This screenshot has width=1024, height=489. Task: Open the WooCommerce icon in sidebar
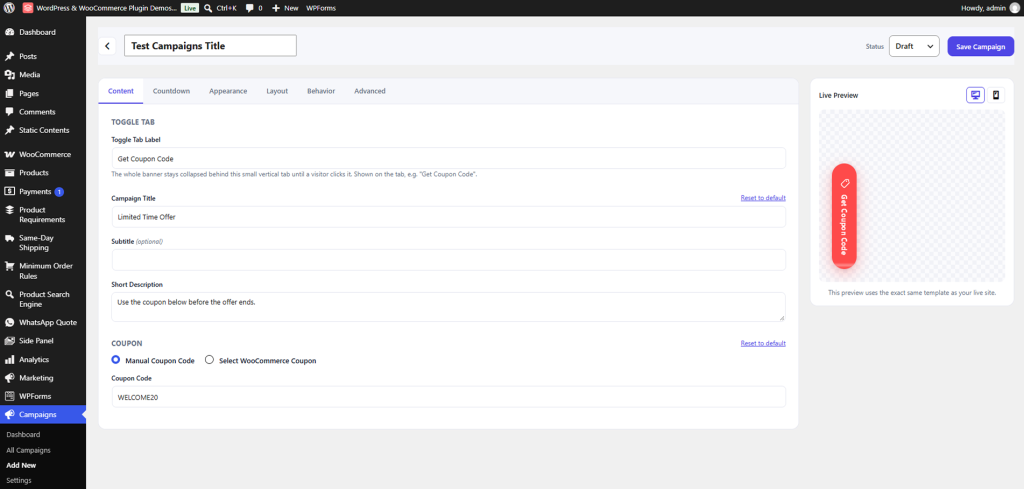coord(10,155)
